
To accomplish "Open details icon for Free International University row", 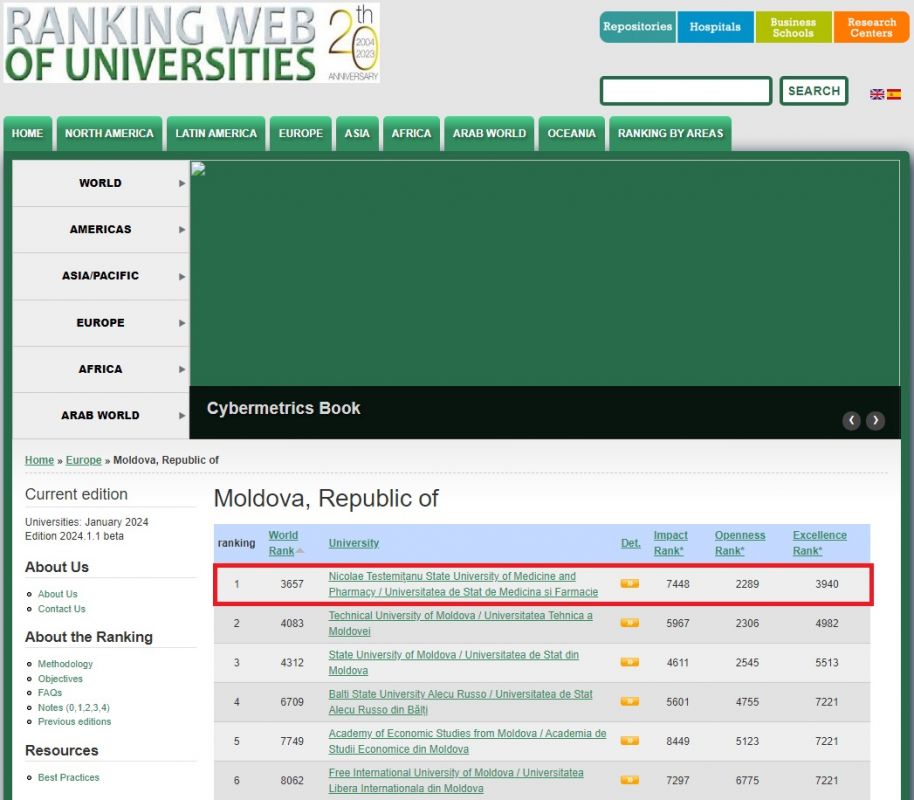I will click(629, 780).
